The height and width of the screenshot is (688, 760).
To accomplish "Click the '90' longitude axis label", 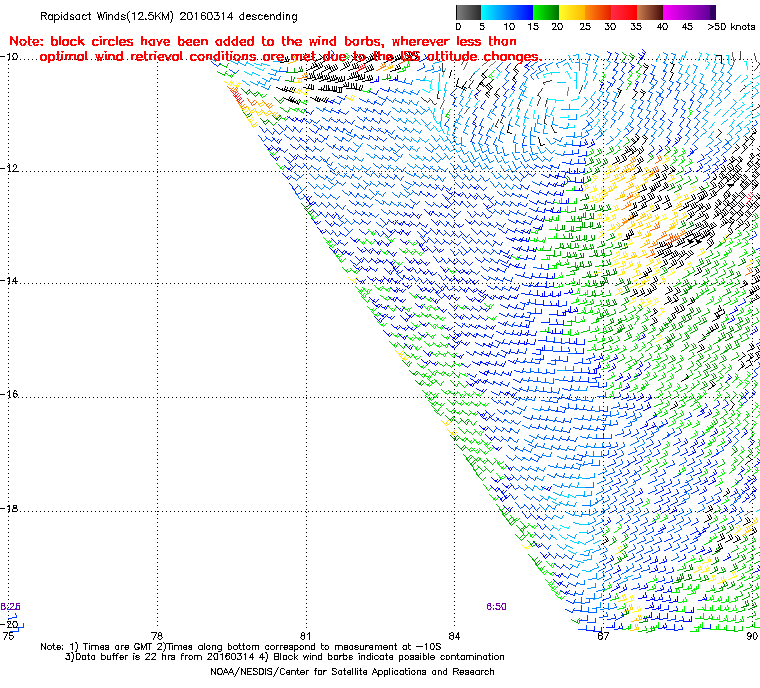I will [752, 636].
